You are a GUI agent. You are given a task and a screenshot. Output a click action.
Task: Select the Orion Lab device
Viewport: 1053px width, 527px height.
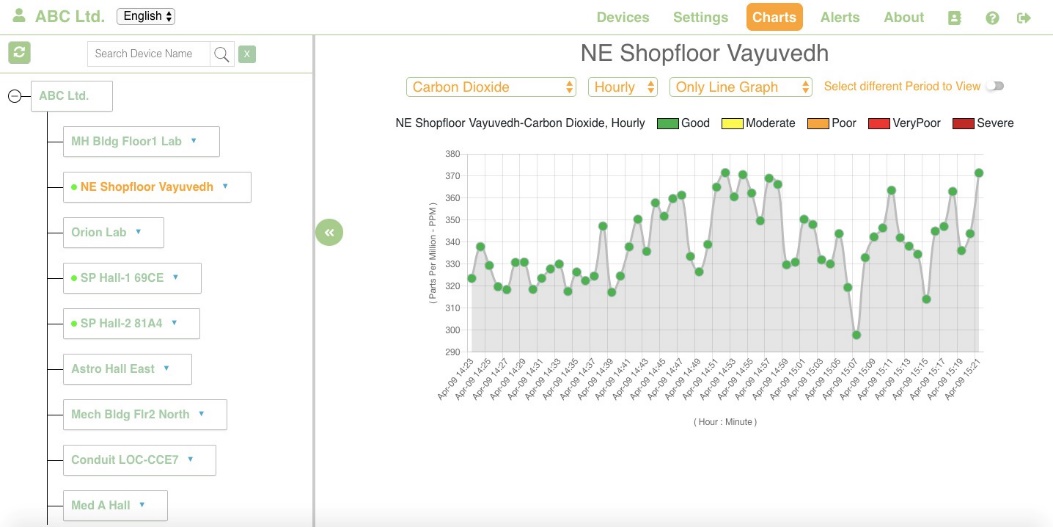[x=113, y=232]
